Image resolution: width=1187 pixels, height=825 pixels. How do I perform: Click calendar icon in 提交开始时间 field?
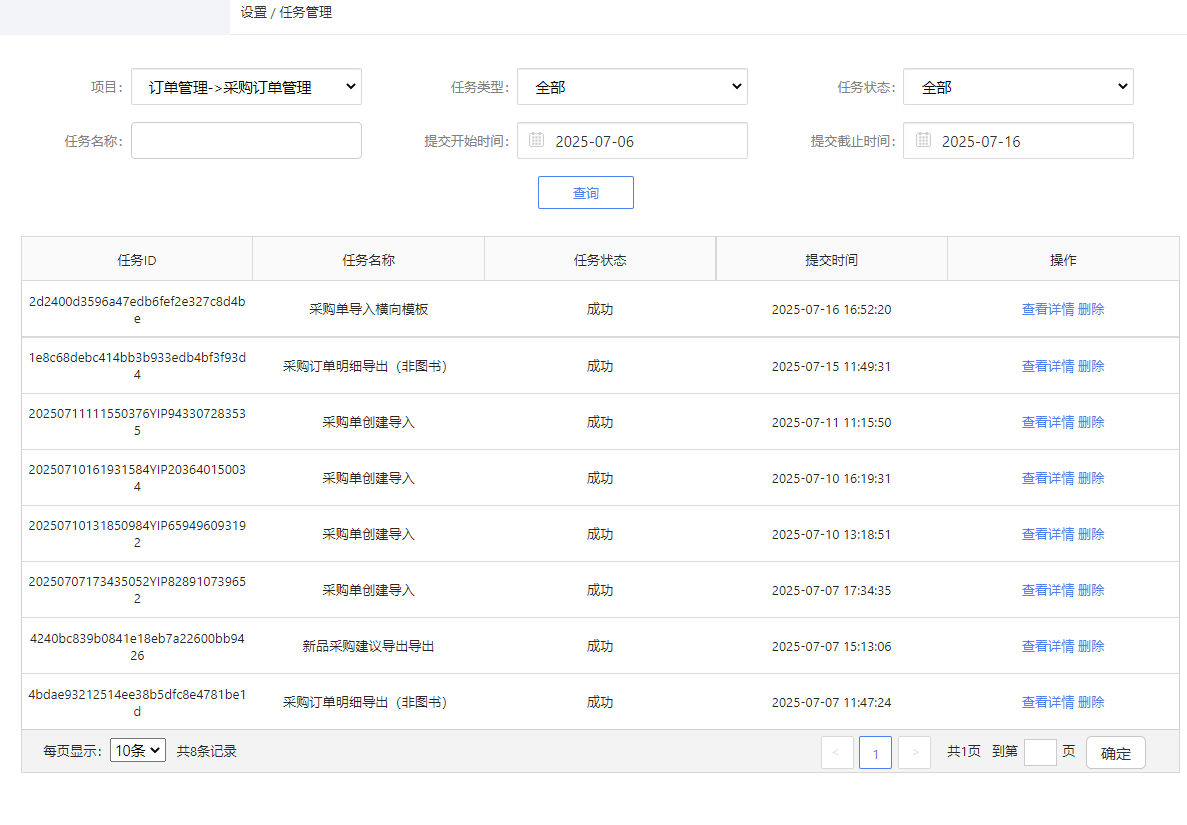537,140
